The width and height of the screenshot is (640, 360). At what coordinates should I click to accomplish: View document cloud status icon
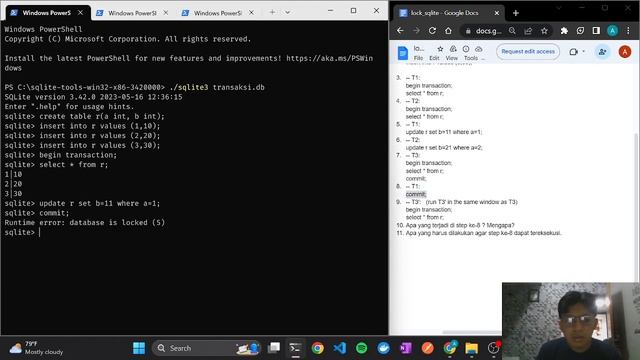(x=478, y=49)
